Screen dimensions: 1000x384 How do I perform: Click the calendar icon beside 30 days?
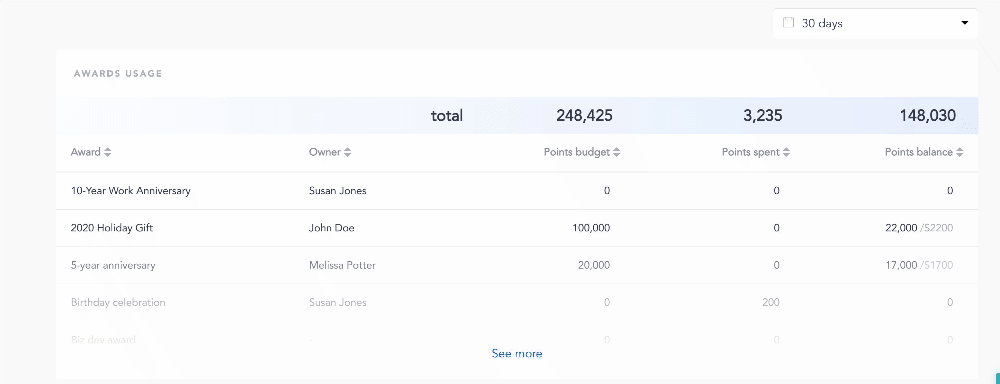tap(788, 23)
